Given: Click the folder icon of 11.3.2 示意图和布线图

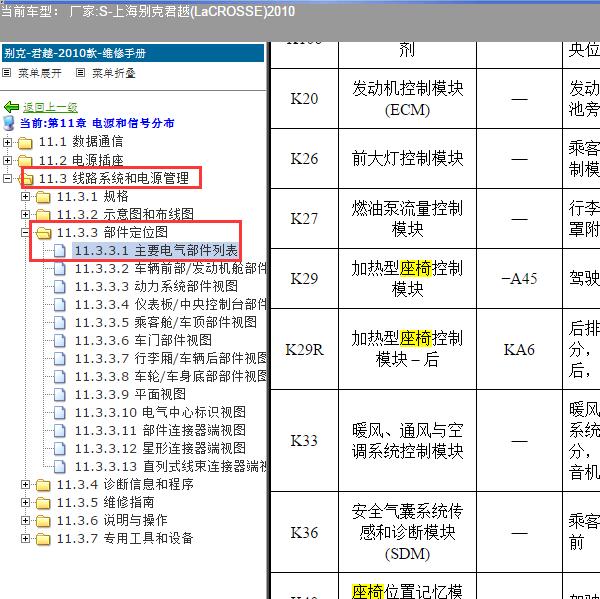Looking at the screenshot, I should [x=43, y=214].
